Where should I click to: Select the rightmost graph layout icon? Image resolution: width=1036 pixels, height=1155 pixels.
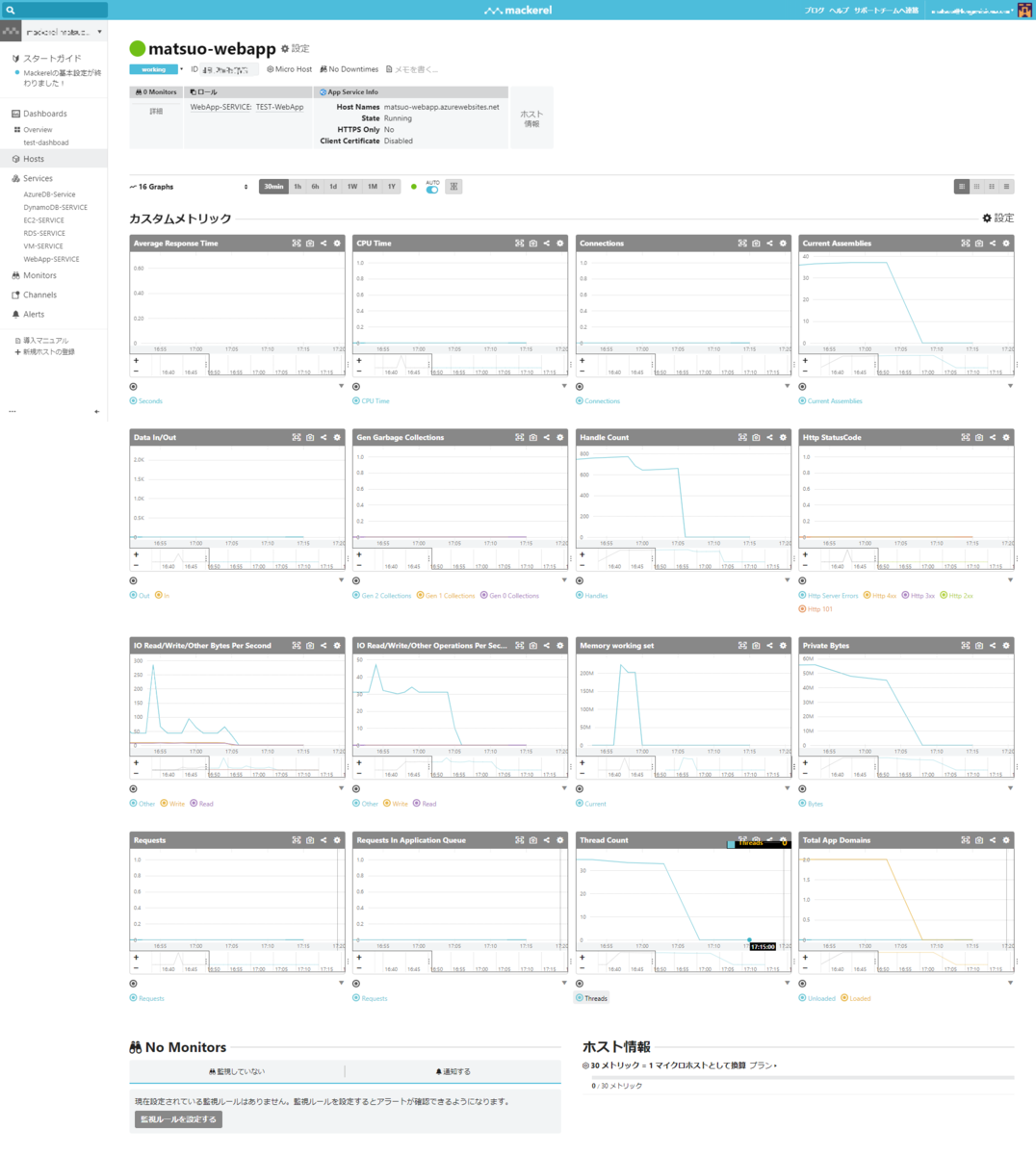click(x=1006, y=187)
